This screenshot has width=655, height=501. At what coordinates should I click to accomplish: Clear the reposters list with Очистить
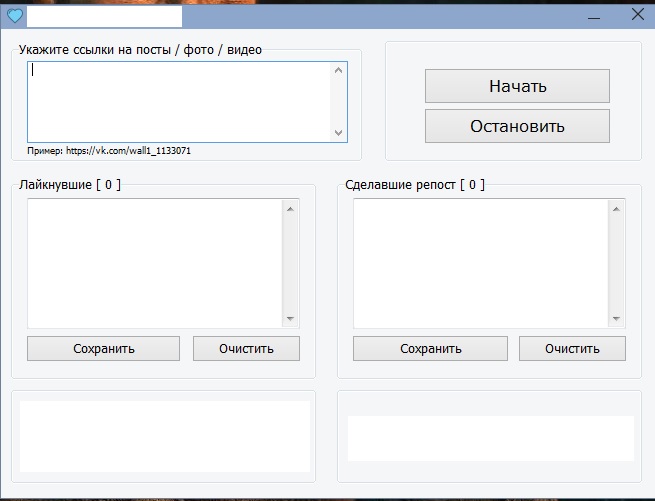coord(572,349)
